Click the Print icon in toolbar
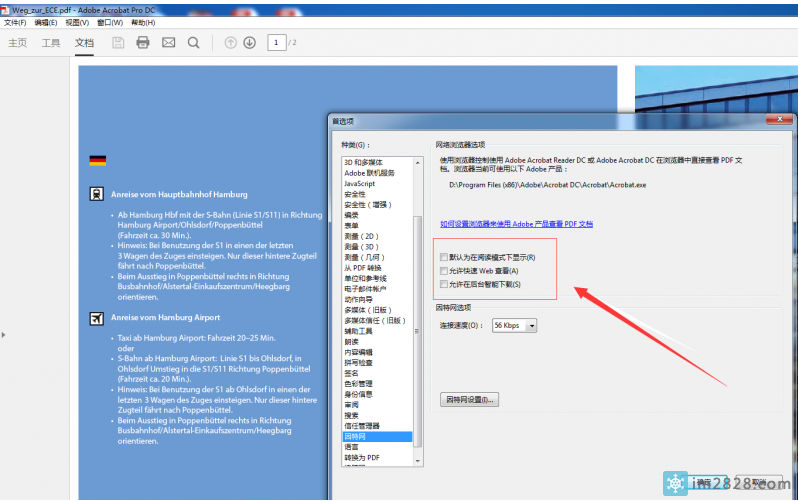Screen dimensions: 798x501 (x=143, y=43)
